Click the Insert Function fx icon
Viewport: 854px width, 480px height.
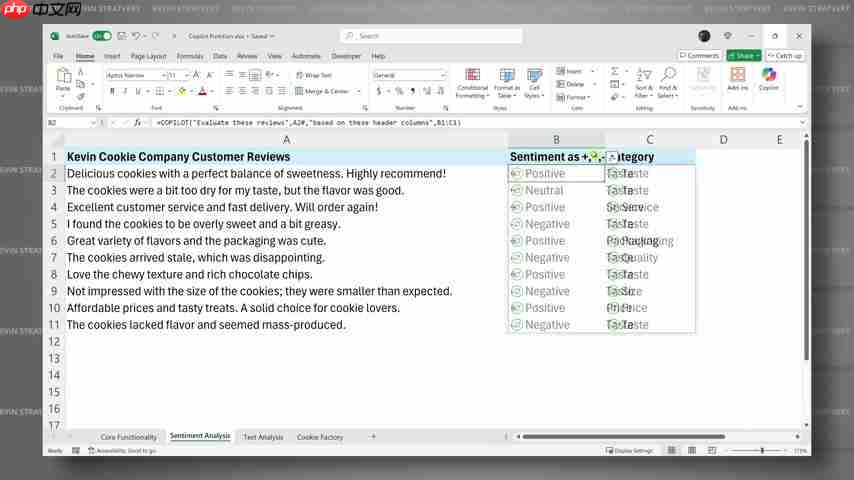137,123
